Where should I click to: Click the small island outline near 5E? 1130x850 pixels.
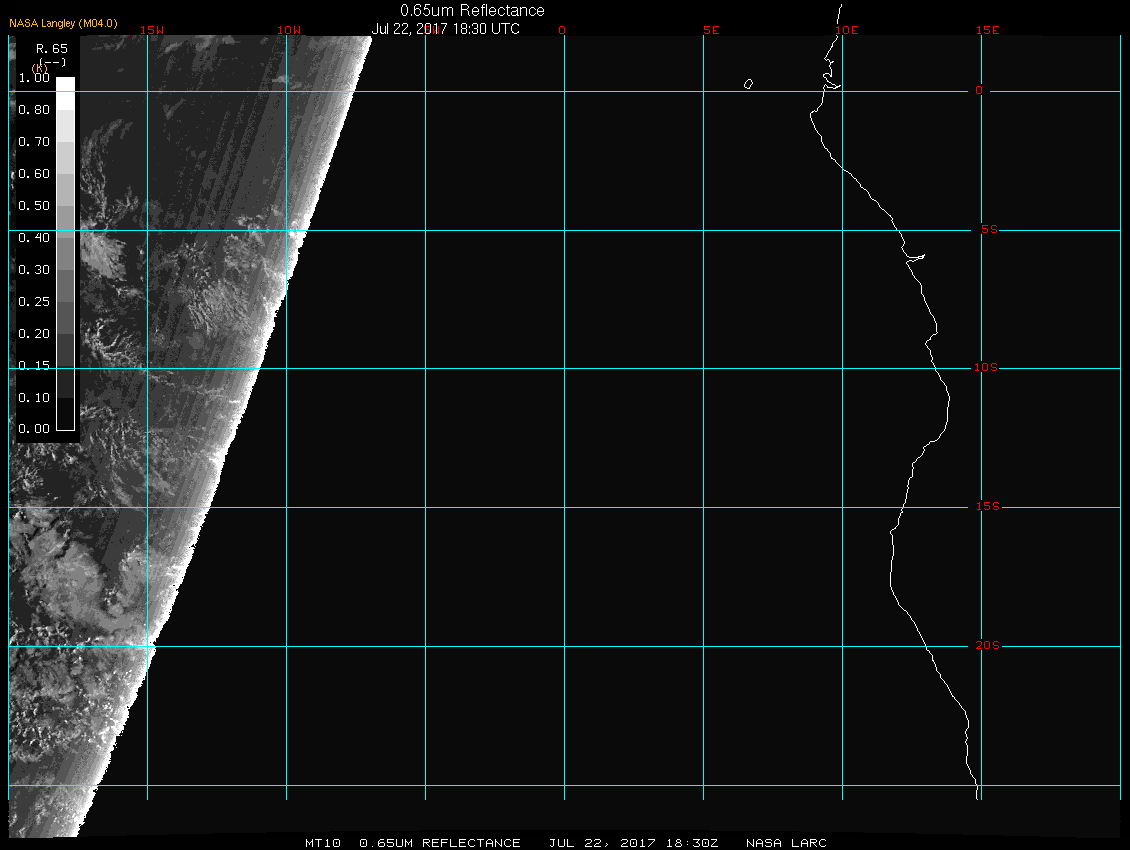[748, 84]
